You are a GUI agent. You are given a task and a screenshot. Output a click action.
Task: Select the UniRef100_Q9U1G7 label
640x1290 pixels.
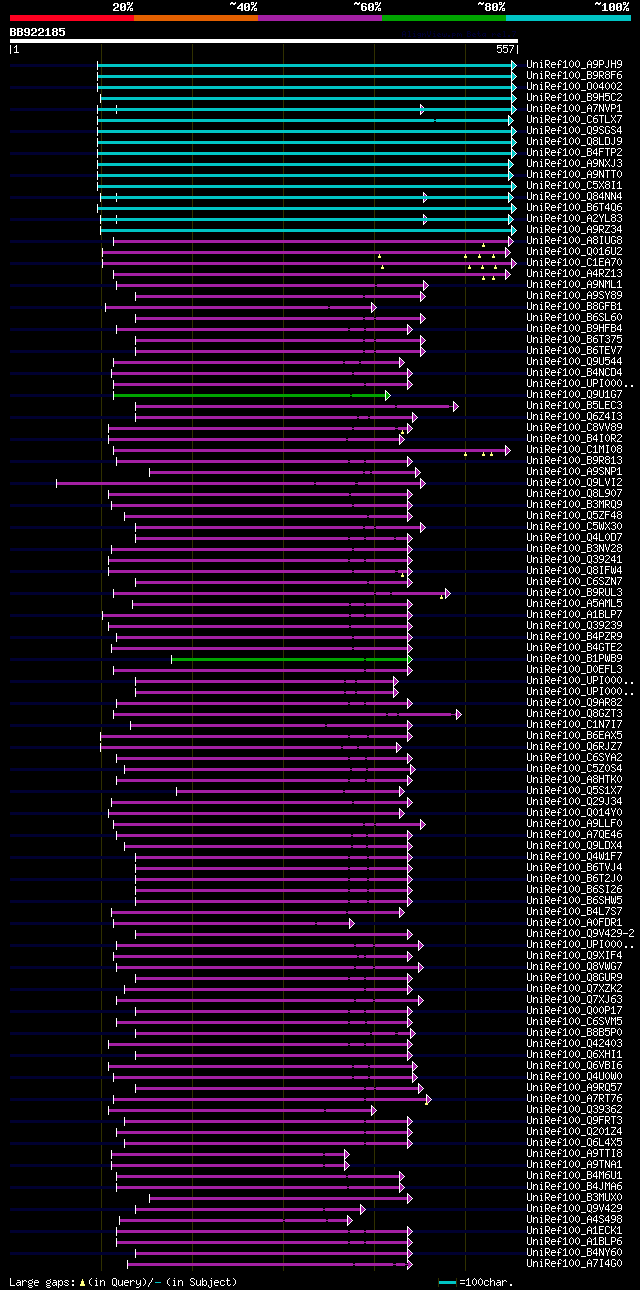(x=574, y=395)
